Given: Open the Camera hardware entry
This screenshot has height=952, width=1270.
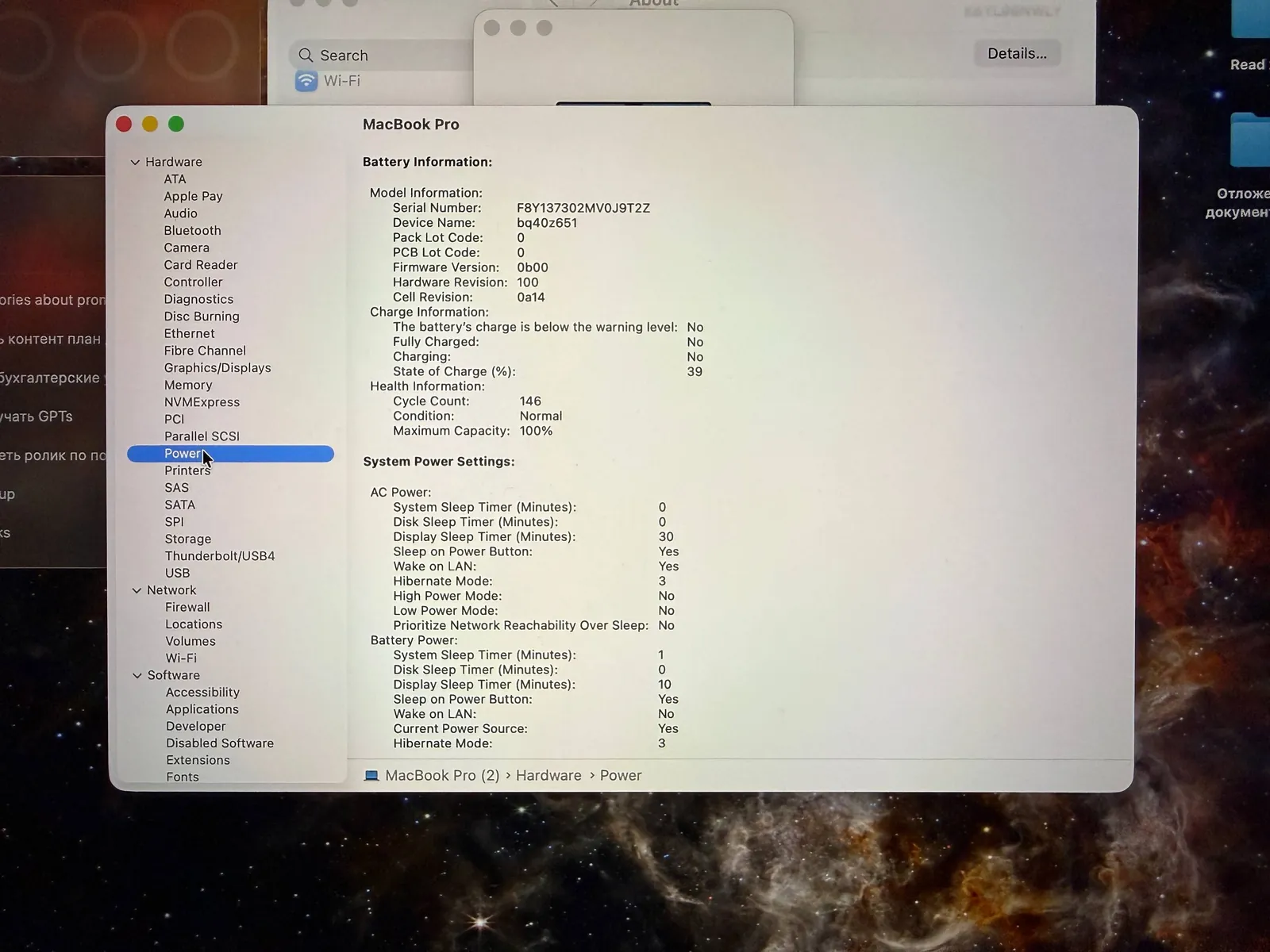Looking at the screenshot, I should 187,248.
